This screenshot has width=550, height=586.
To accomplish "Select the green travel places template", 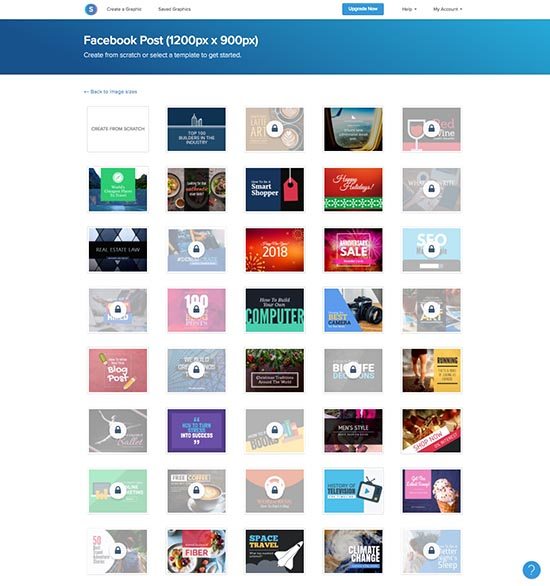I will [118, 189].
